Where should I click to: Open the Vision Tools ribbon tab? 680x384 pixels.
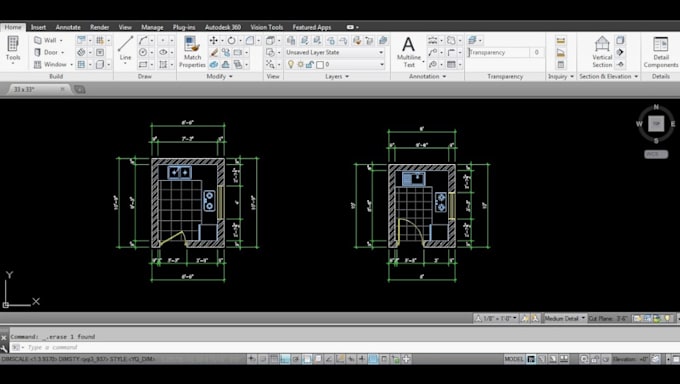point(266,27)
